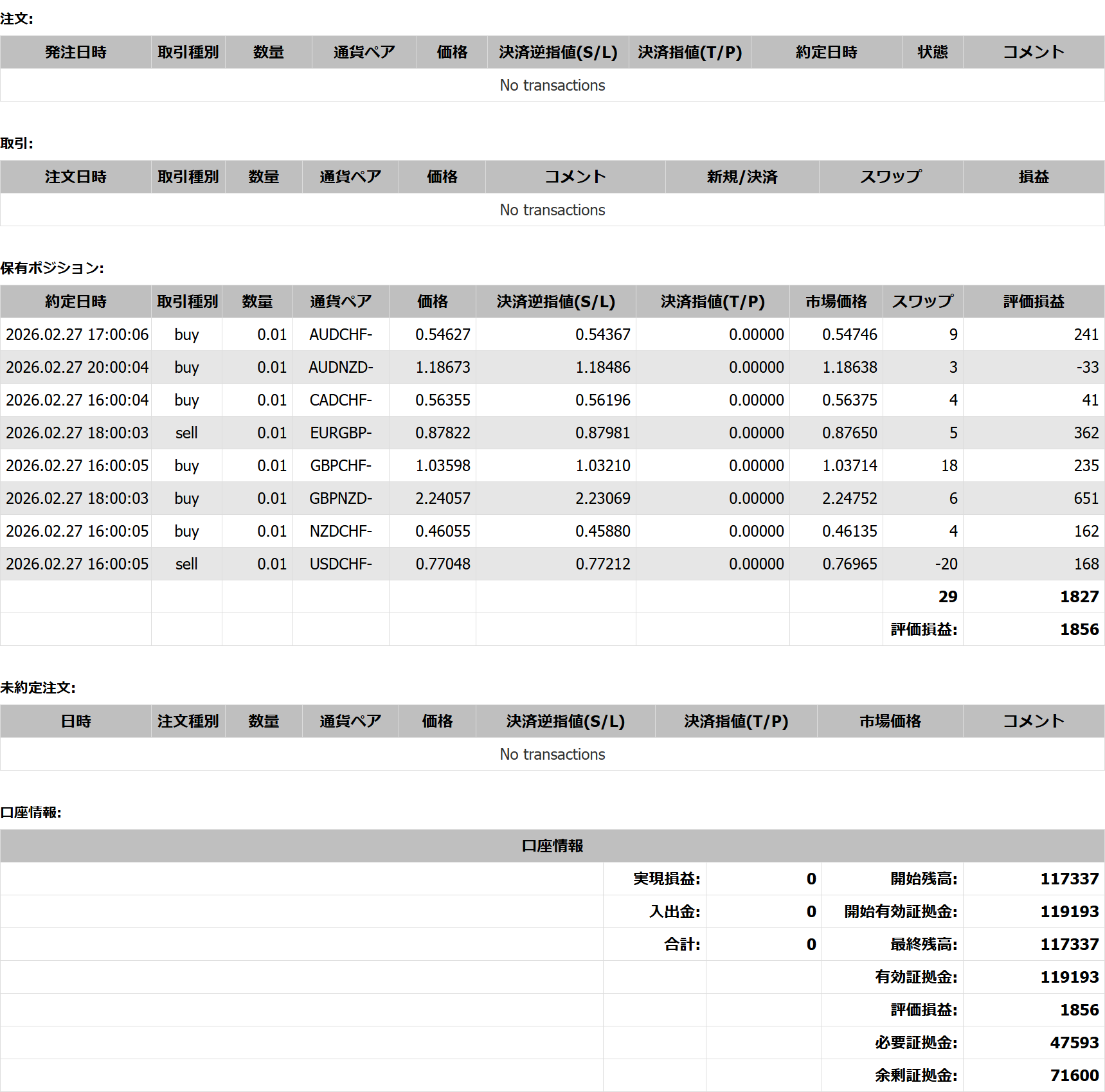Click the timestamp 2026.02.27 17:00:06

(x=77, y=334)
